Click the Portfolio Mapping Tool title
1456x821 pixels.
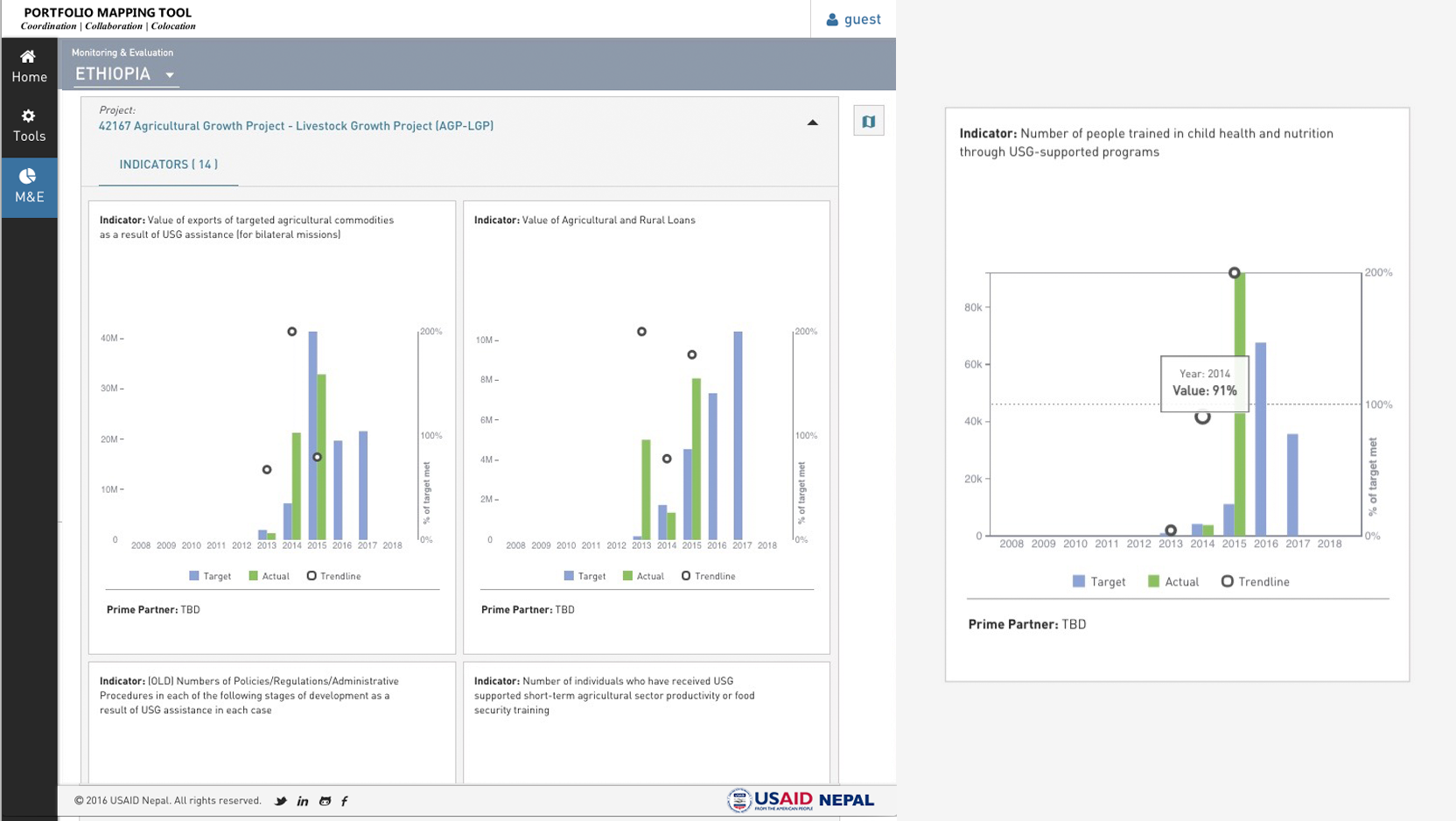[108, 13]
